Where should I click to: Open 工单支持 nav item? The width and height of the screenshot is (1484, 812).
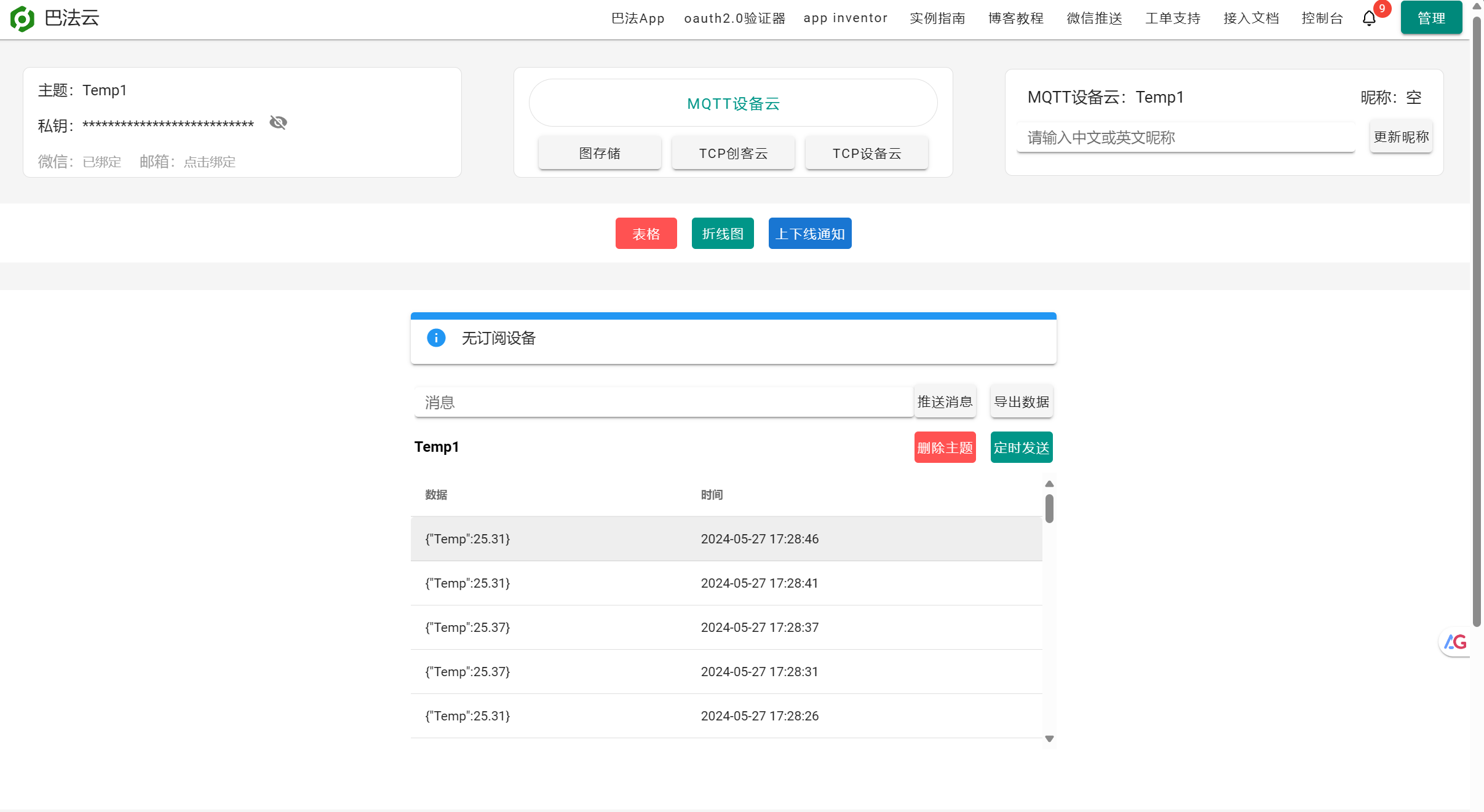[x=1173, y=18]
